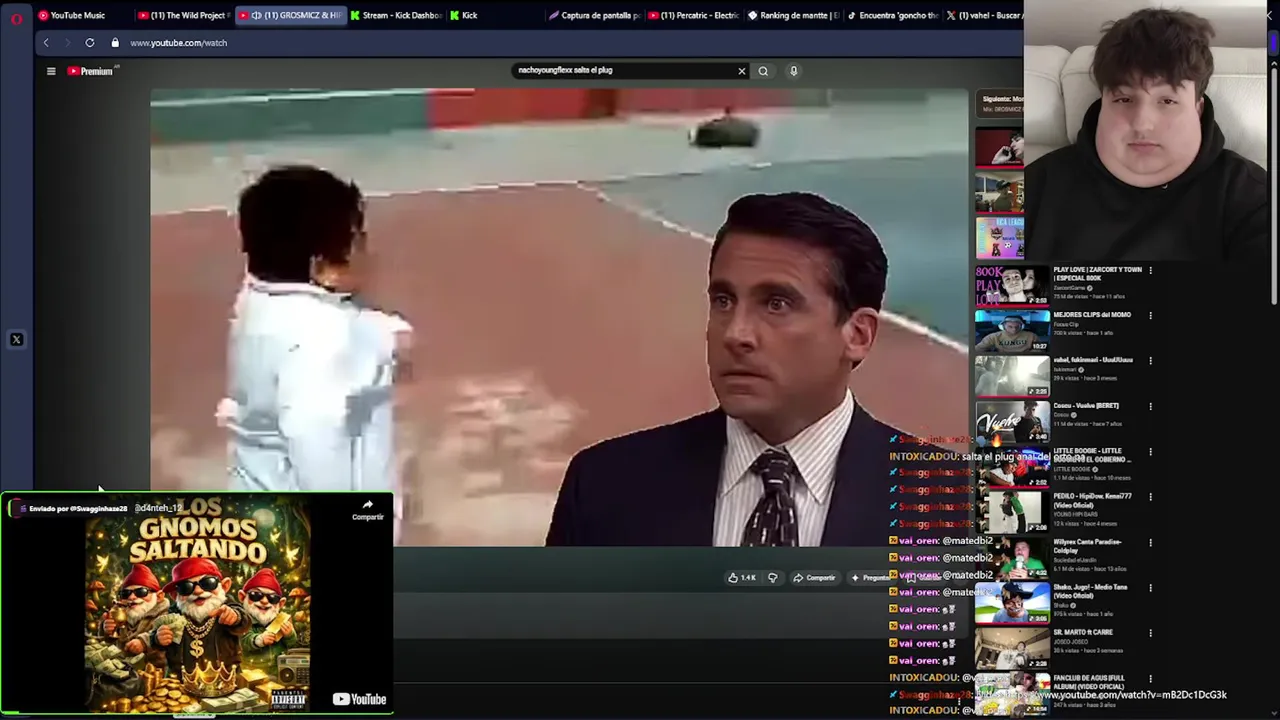Click the PLAY LOVE 800K thumbnail

pyautogui.click(x=1012, y=284)
